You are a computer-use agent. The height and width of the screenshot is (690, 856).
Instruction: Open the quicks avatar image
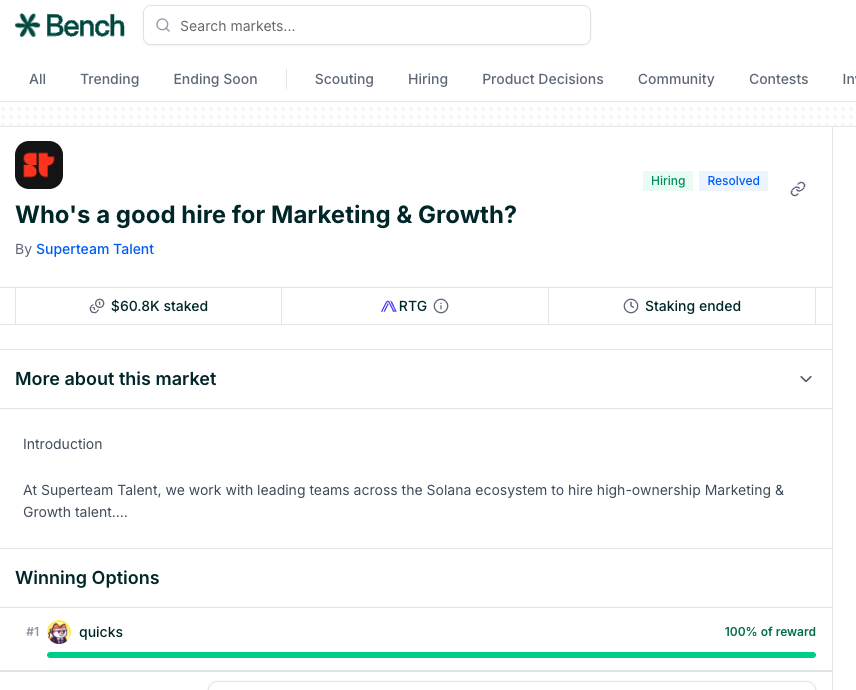[x=59, y=632]
